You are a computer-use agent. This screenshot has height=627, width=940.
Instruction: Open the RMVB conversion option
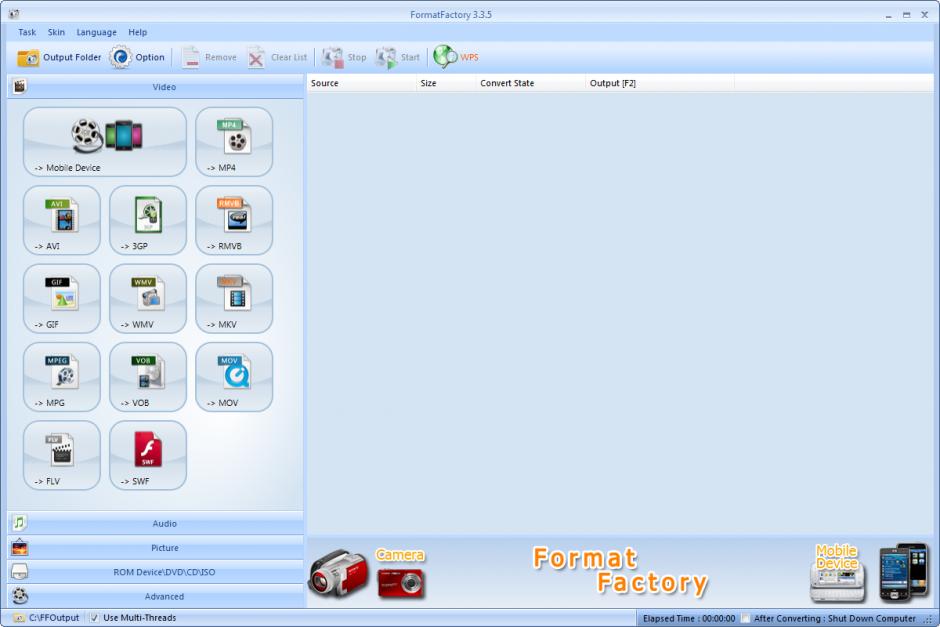(234, 220)
